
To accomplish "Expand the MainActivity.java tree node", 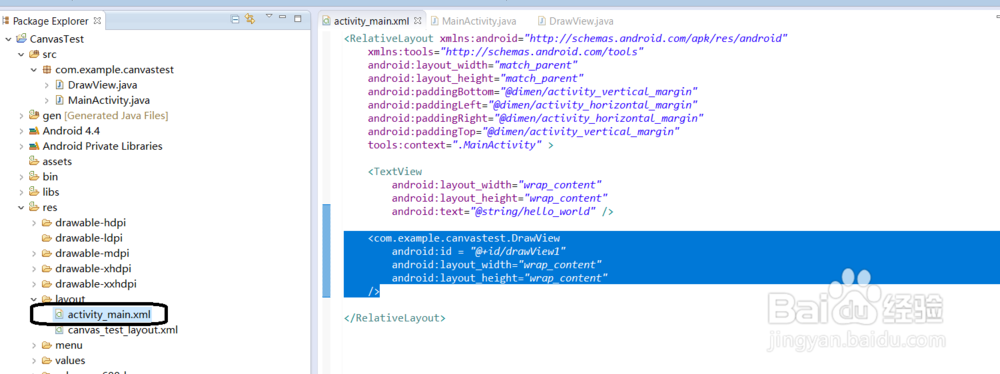I will 47,100.
